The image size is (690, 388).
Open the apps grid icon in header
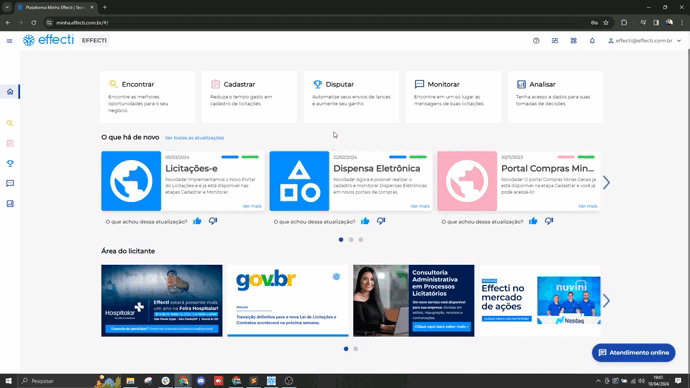pyautogui.click(x=573, y=40)
